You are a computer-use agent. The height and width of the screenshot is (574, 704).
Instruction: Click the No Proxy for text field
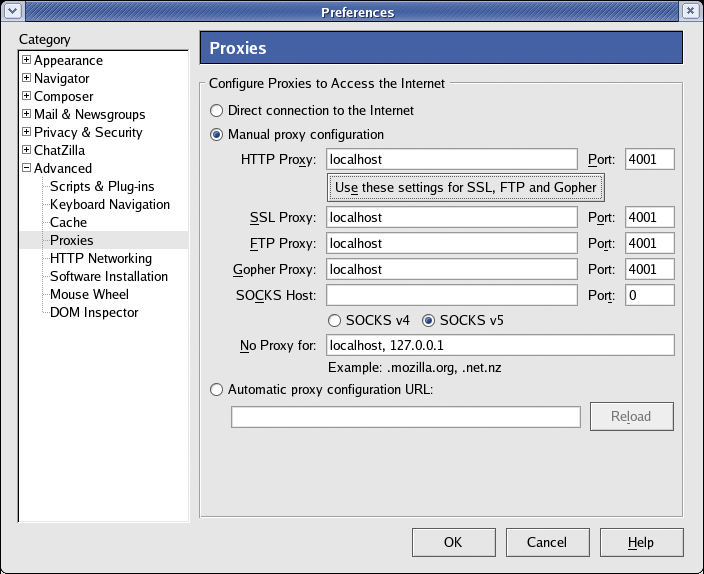(500, 345)
